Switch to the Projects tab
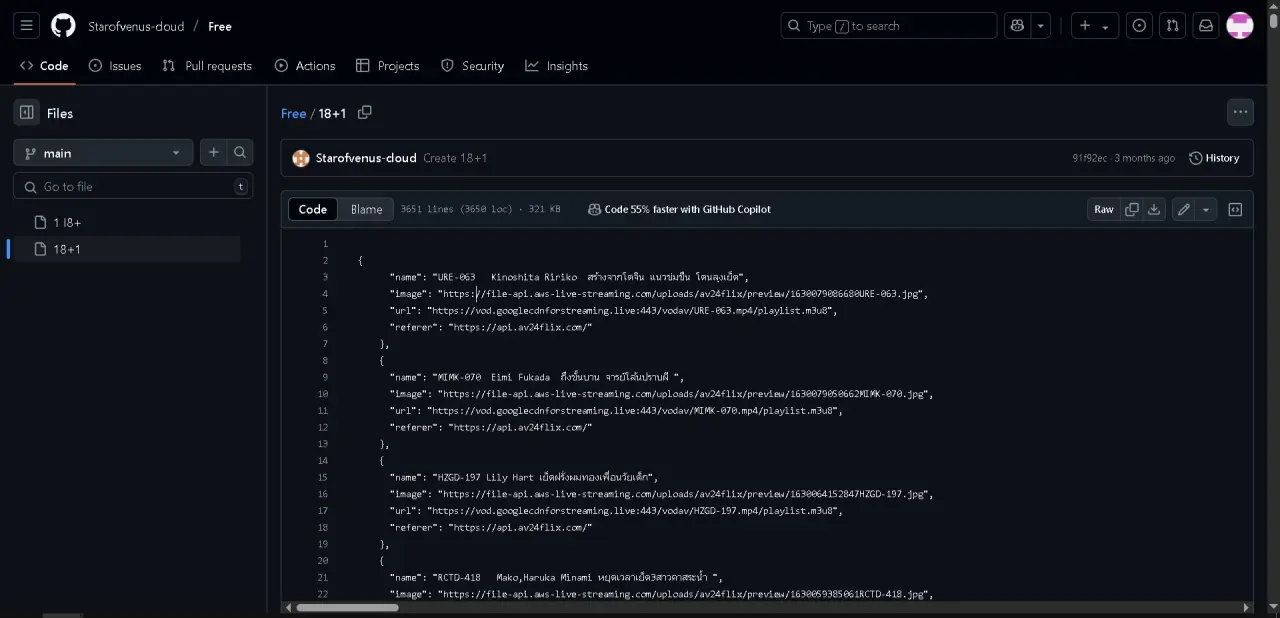This screenshot has height=618, width=1280. pos(387,66)
